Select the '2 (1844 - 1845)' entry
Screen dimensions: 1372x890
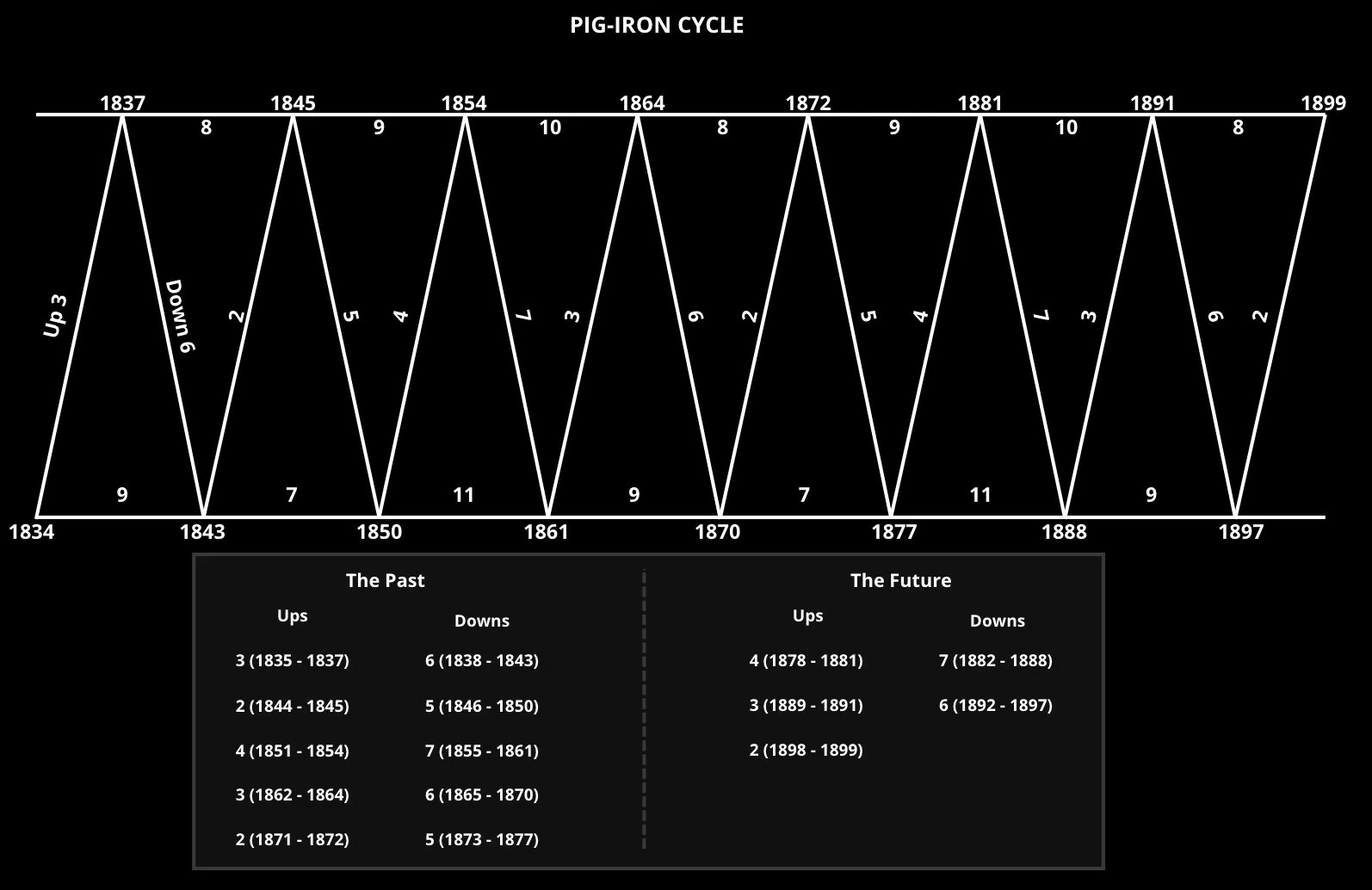tap(293, 707)
